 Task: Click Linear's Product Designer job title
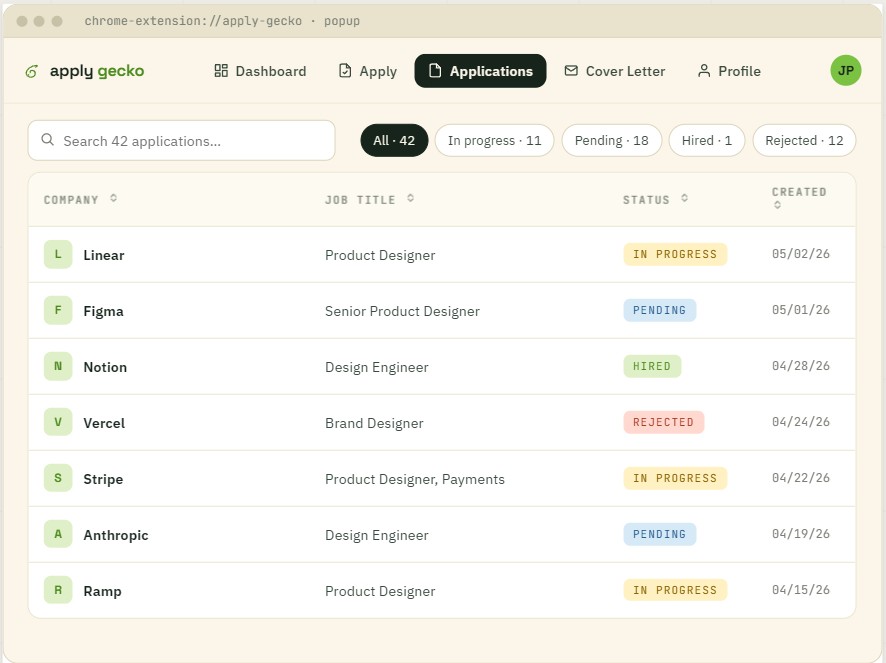pos(380,255)
